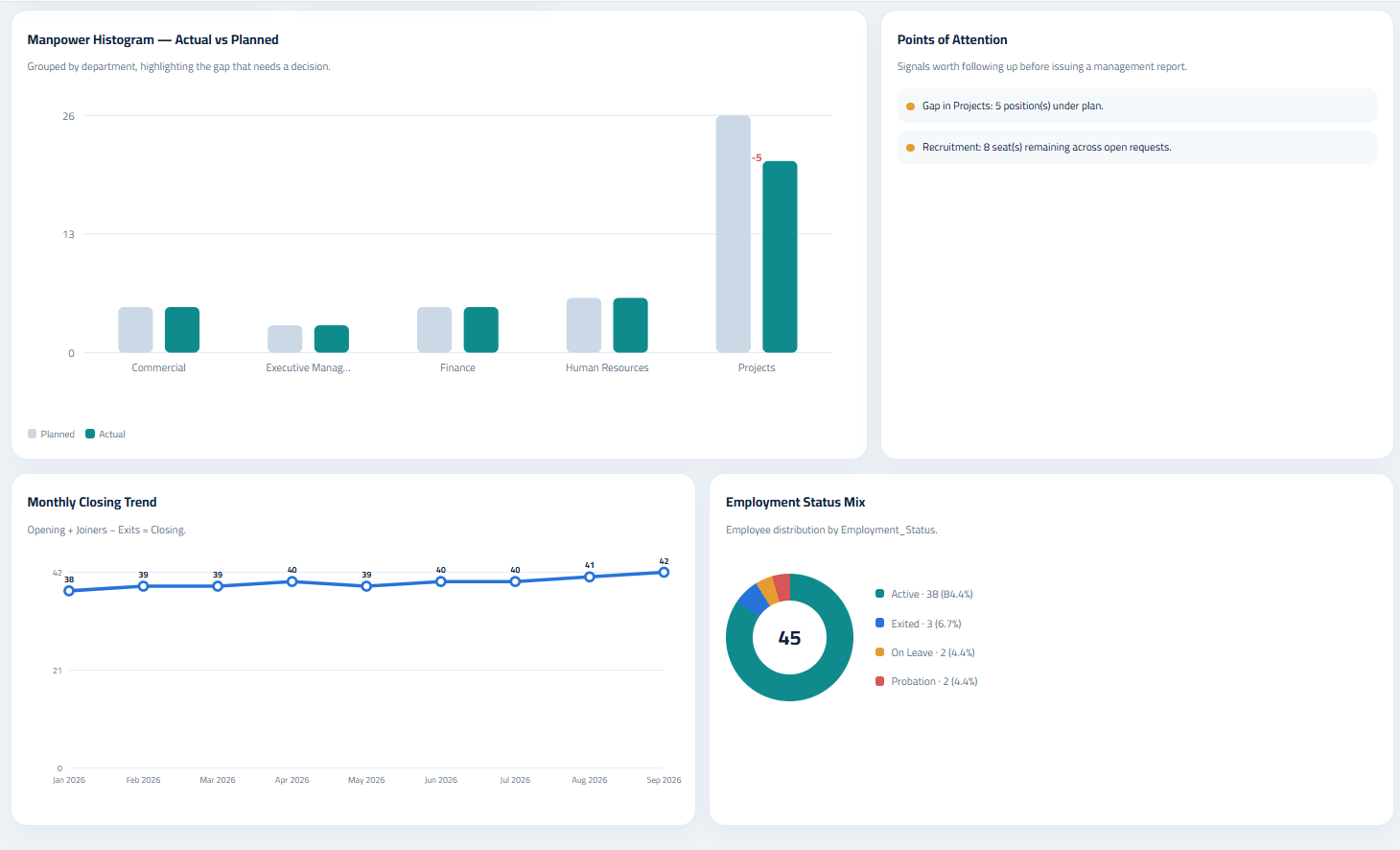Click the 'Points of Attention' heading
Screen dimensions: 1400x850
(x=952, y=39)
